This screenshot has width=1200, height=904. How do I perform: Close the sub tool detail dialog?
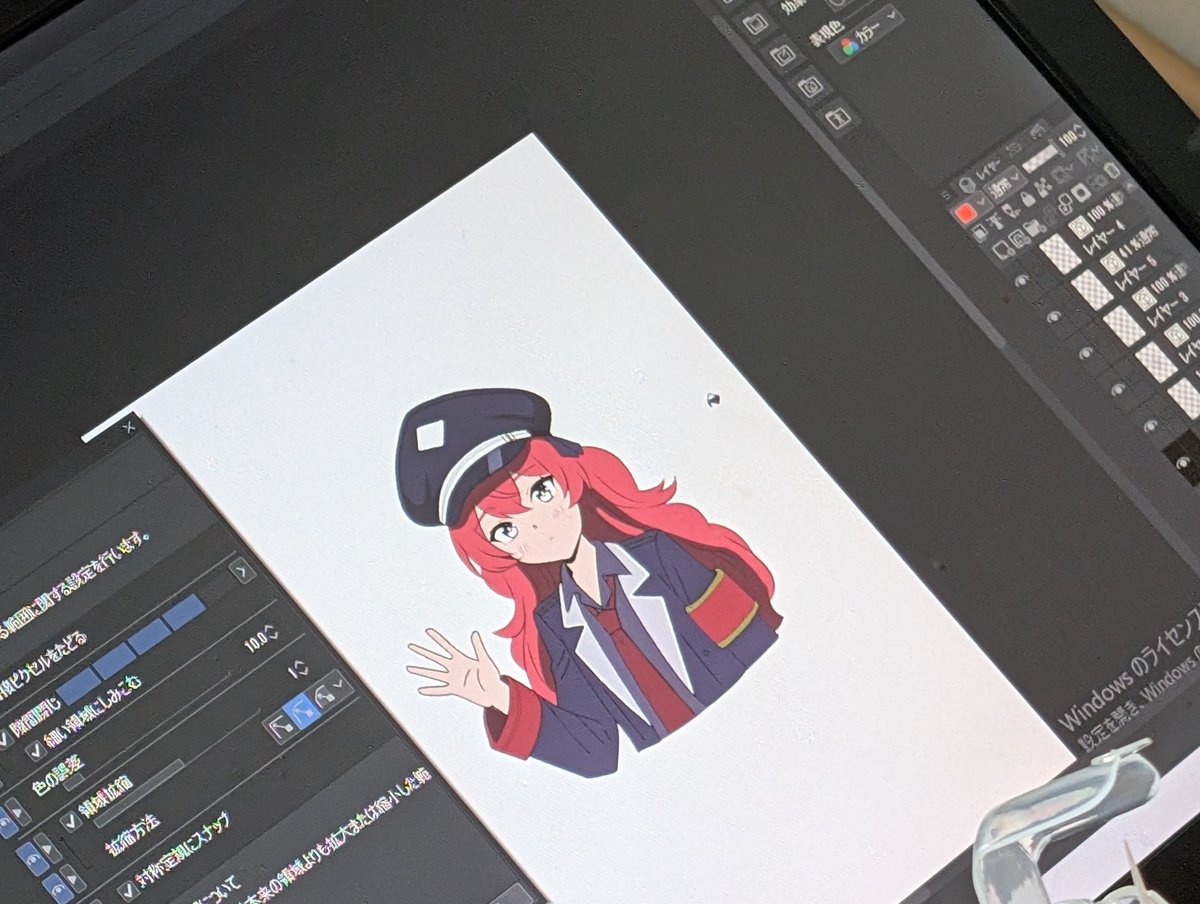point(129,427)
